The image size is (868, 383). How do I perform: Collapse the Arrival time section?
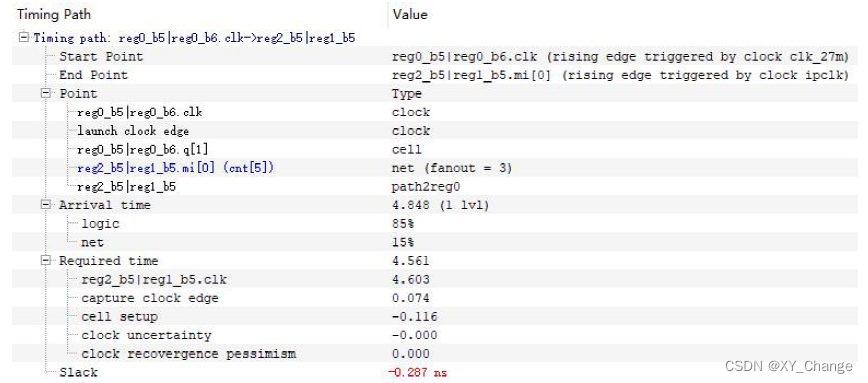tap(46, 205)
